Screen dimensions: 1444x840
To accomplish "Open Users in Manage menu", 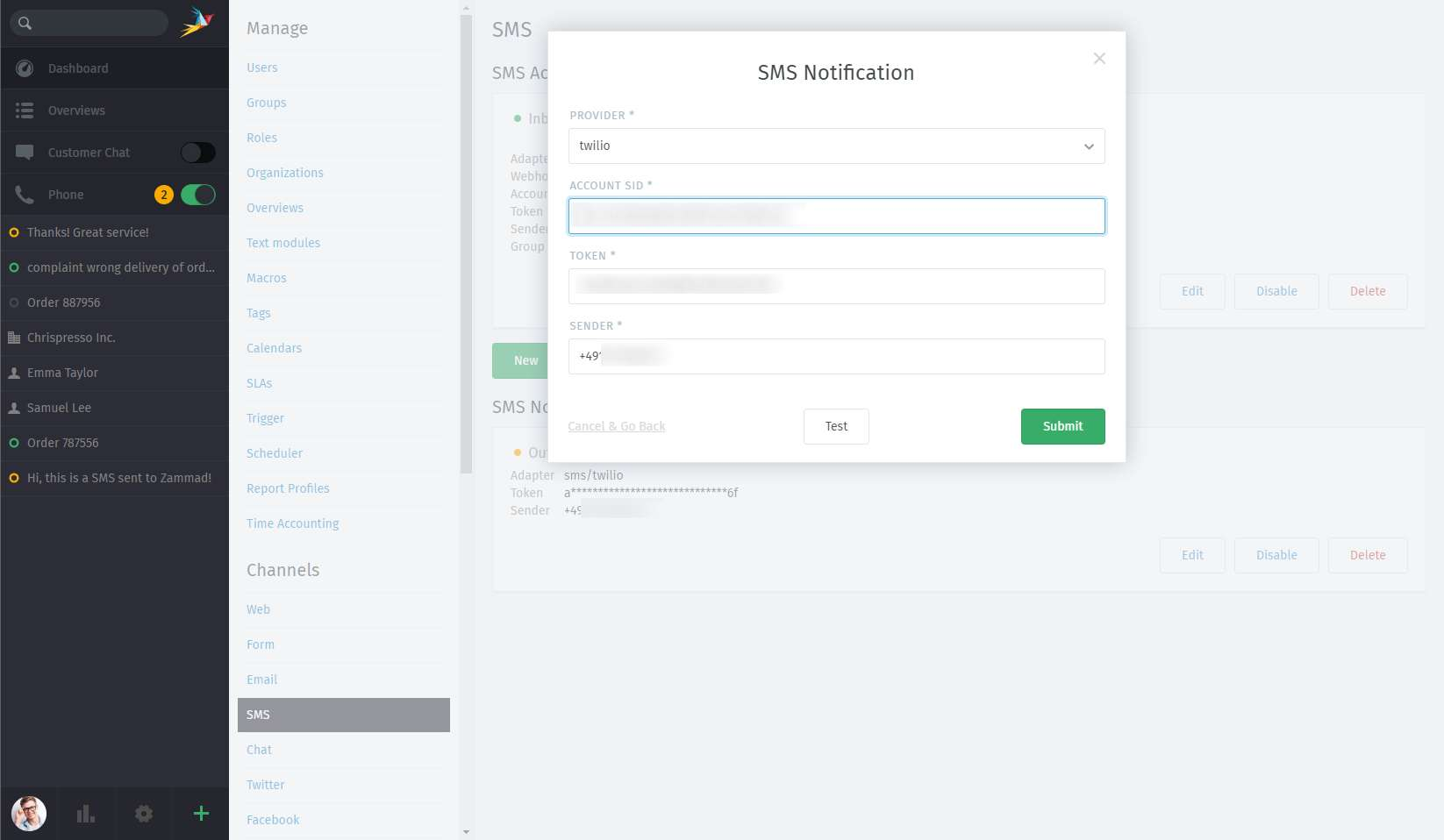I will 262,68.
